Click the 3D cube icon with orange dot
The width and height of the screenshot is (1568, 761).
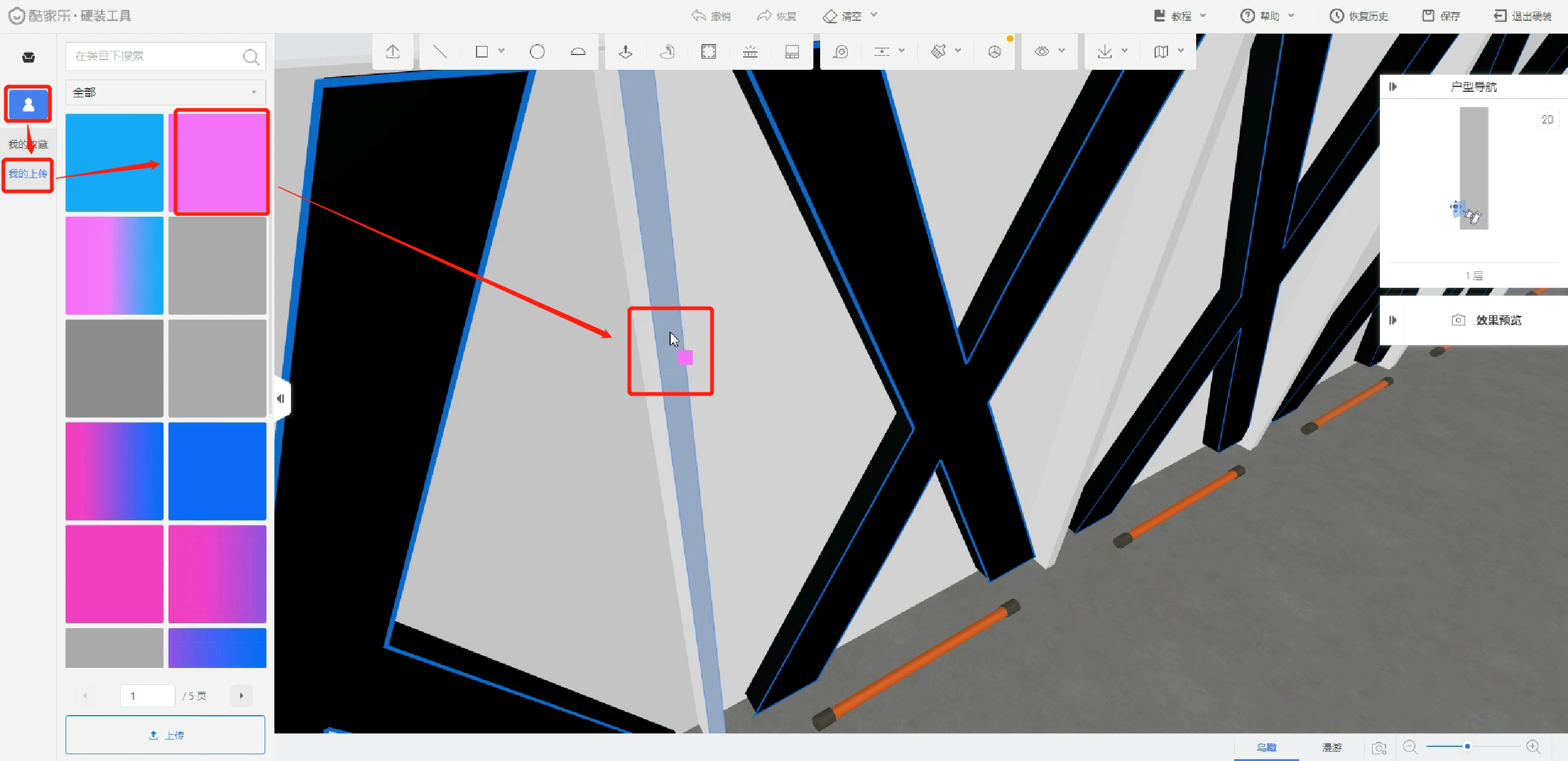[995, 51]
